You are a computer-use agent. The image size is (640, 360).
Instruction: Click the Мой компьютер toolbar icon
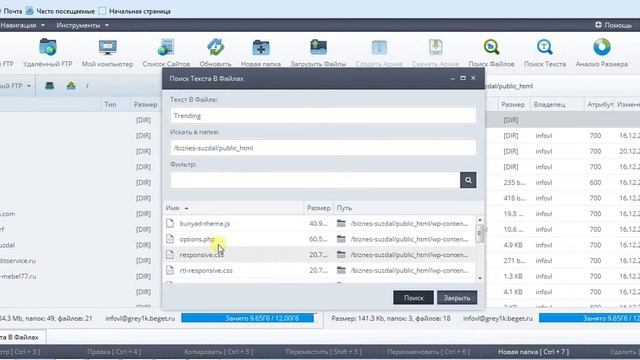pos(107,47)
